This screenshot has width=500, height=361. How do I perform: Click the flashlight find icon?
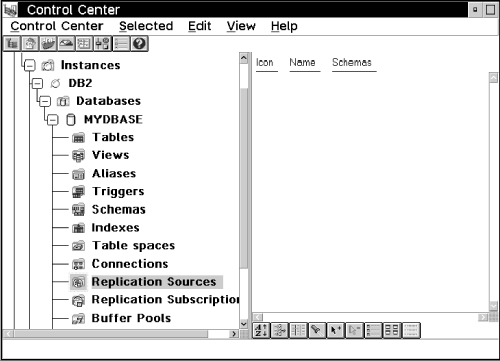click(x=317, y=330)
